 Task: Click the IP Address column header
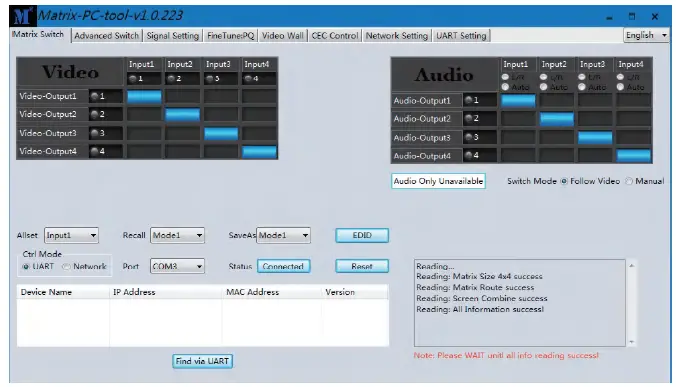click(x=166, y=292)
